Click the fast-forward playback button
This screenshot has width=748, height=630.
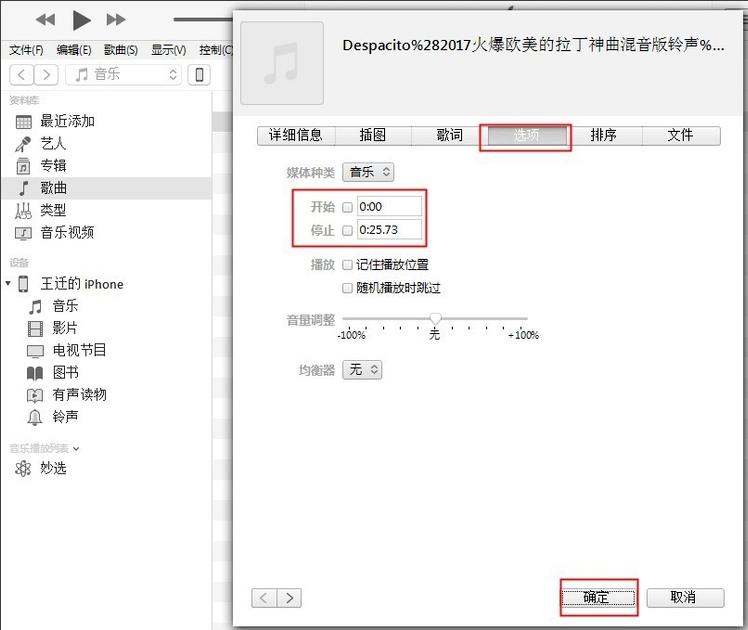pos(116,20)
